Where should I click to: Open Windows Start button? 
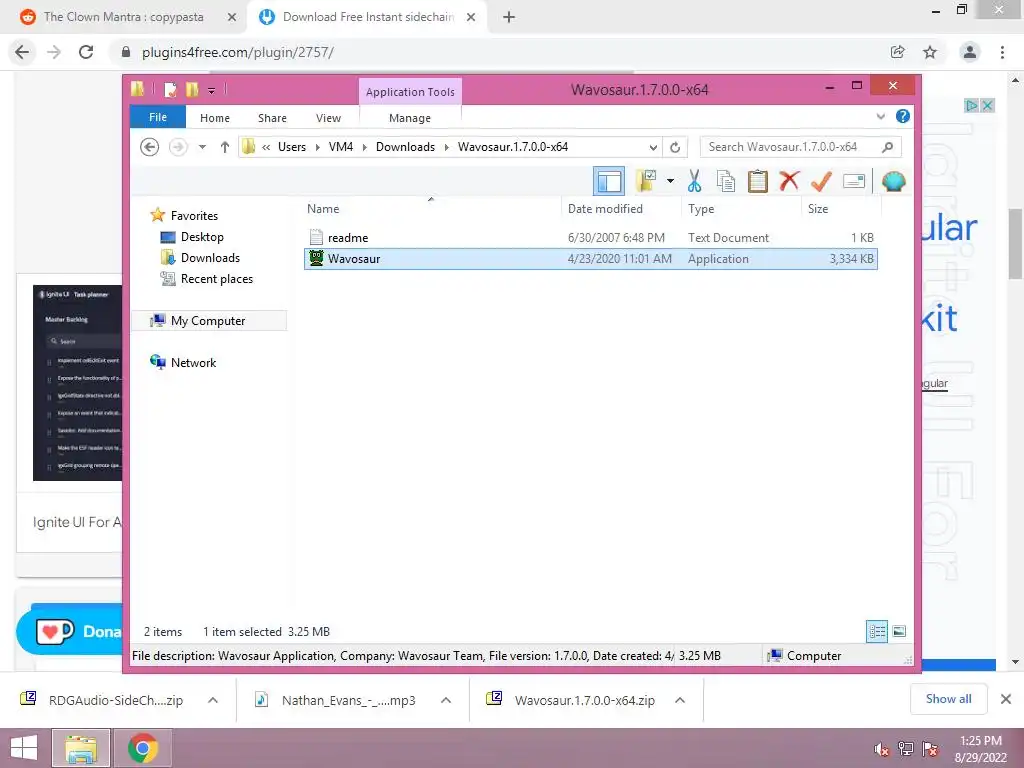(x=24, y=748)
